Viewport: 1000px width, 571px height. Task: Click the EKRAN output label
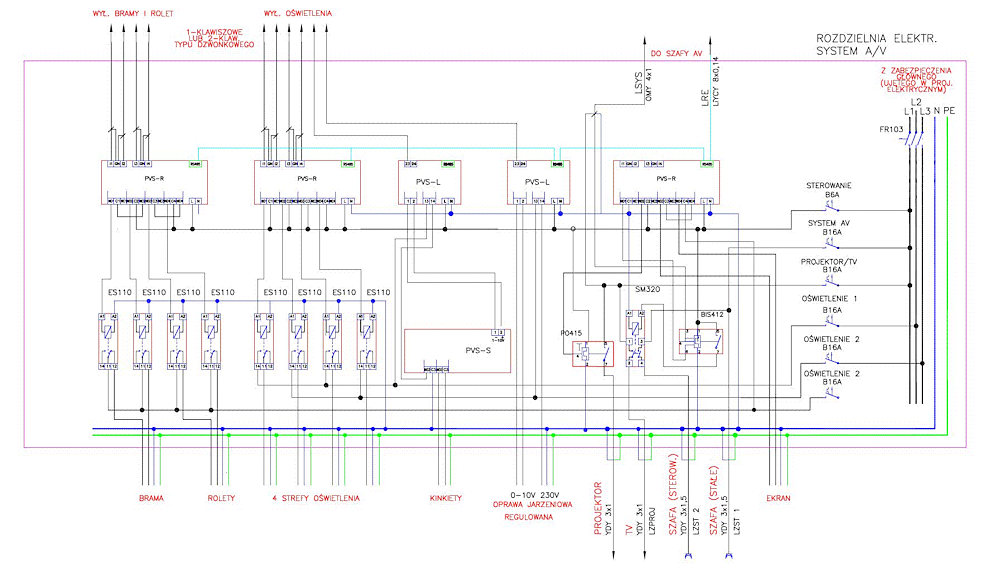point(776,497)
